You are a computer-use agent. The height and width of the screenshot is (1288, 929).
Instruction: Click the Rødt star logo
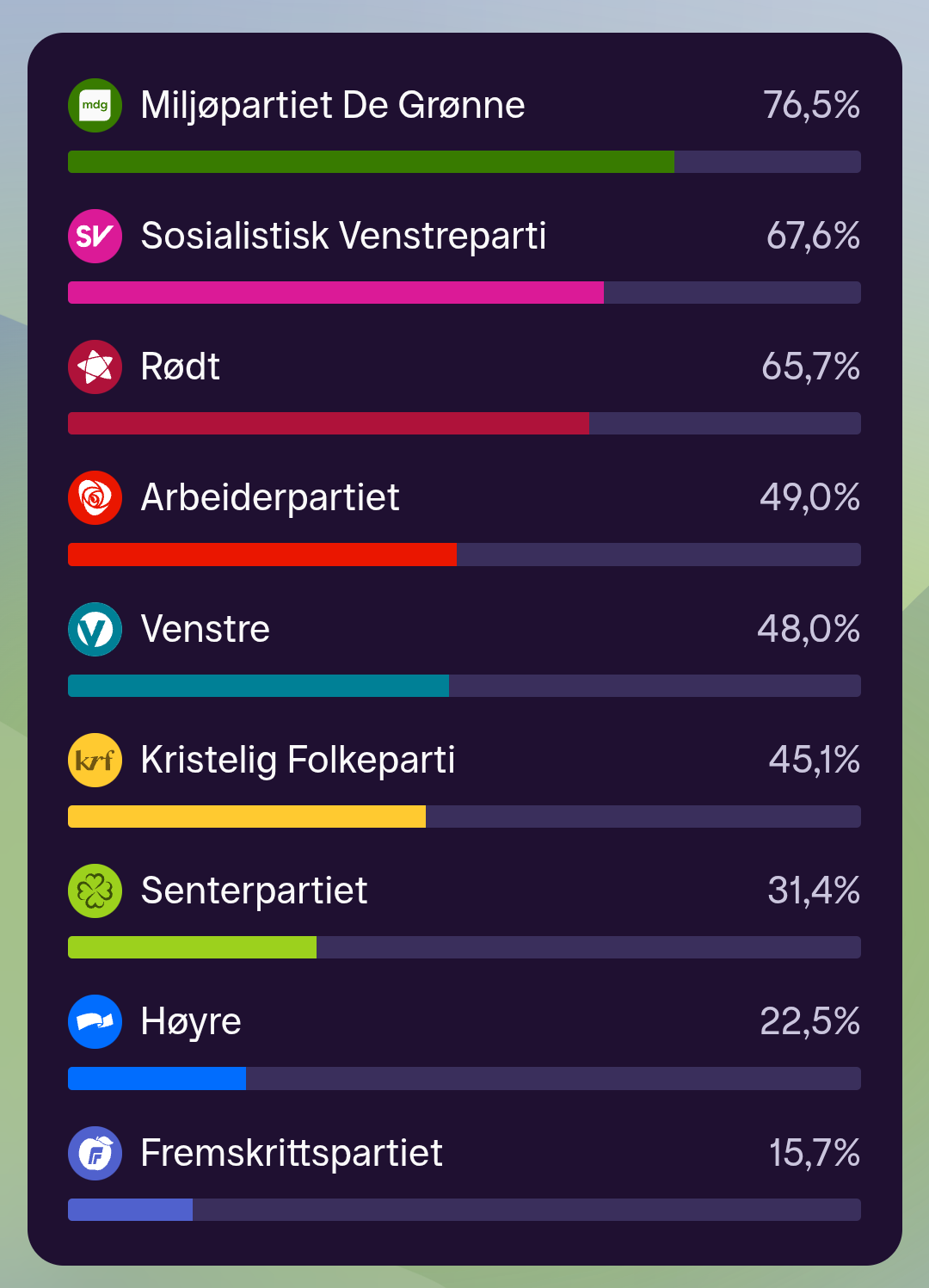click(95, 367)
